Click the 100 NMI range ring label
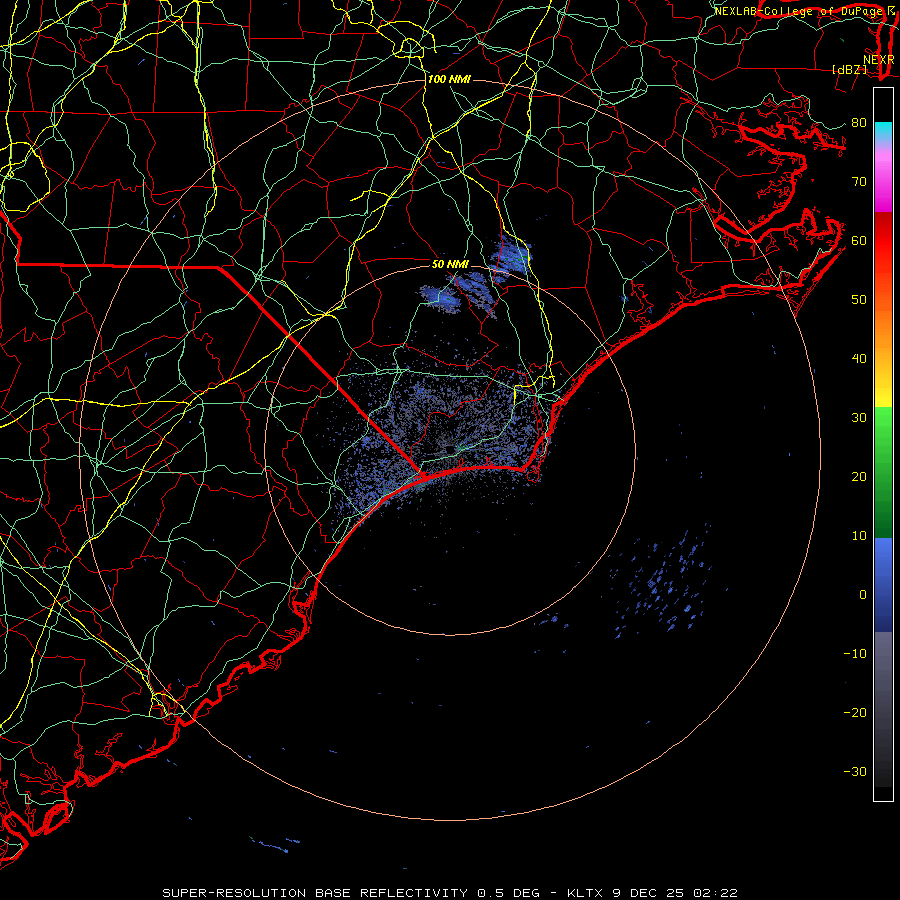Image resolution: width=900 pixels, height=900 pixels. 449,79
